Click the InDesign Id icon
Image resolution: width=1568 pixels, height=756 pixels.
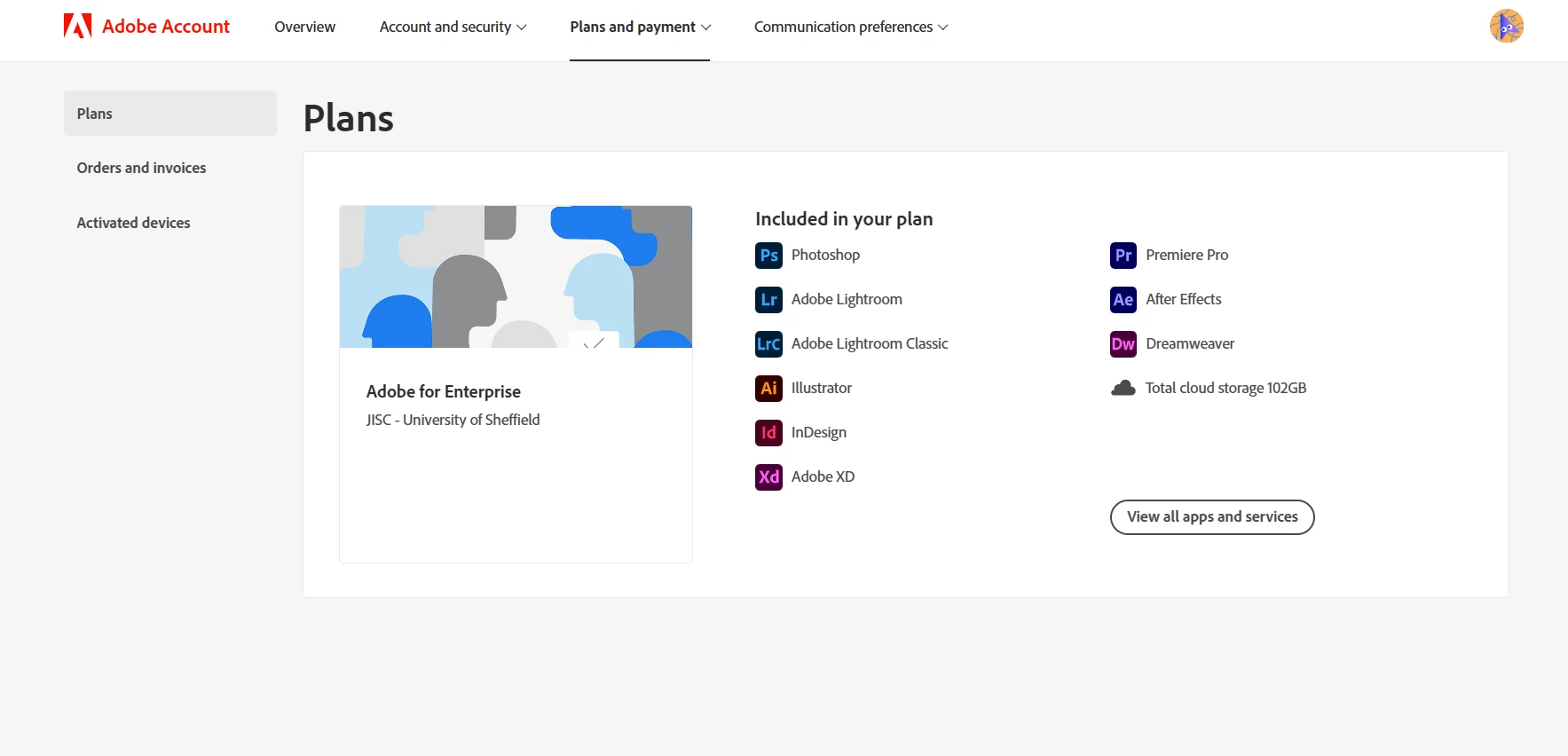pyautogui.click(x=768, y=433)
